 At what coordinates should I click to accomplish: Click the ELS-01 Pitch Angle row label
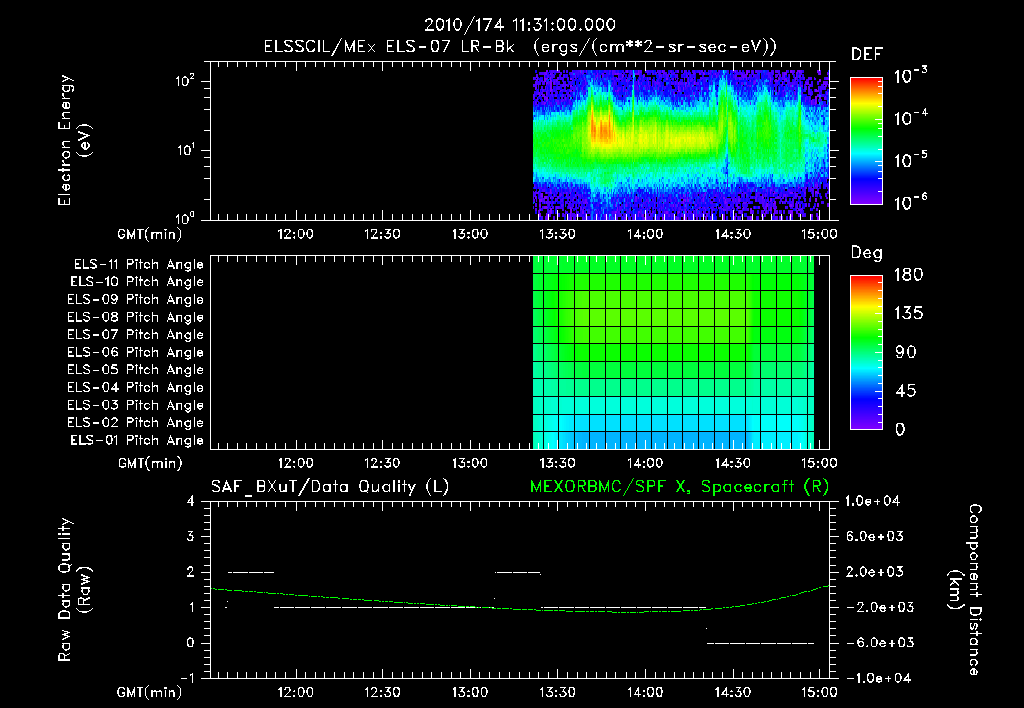[x=137, y=440]
